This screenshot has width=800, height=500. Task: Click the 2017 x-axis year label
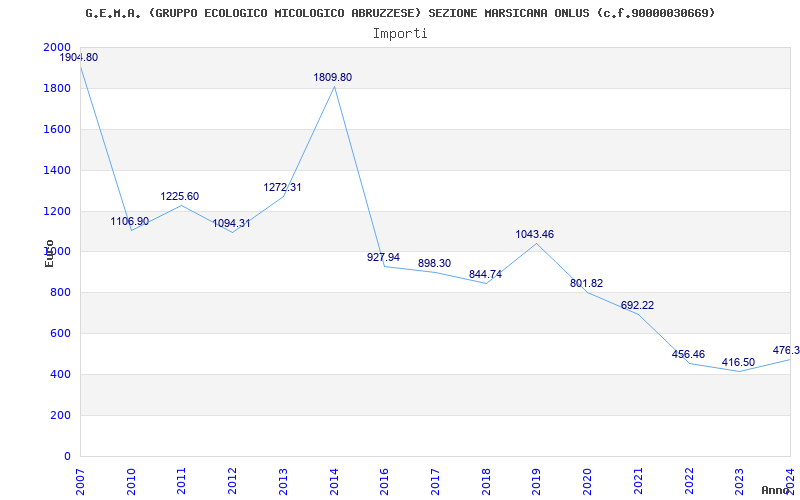click(x=435, y=480)
